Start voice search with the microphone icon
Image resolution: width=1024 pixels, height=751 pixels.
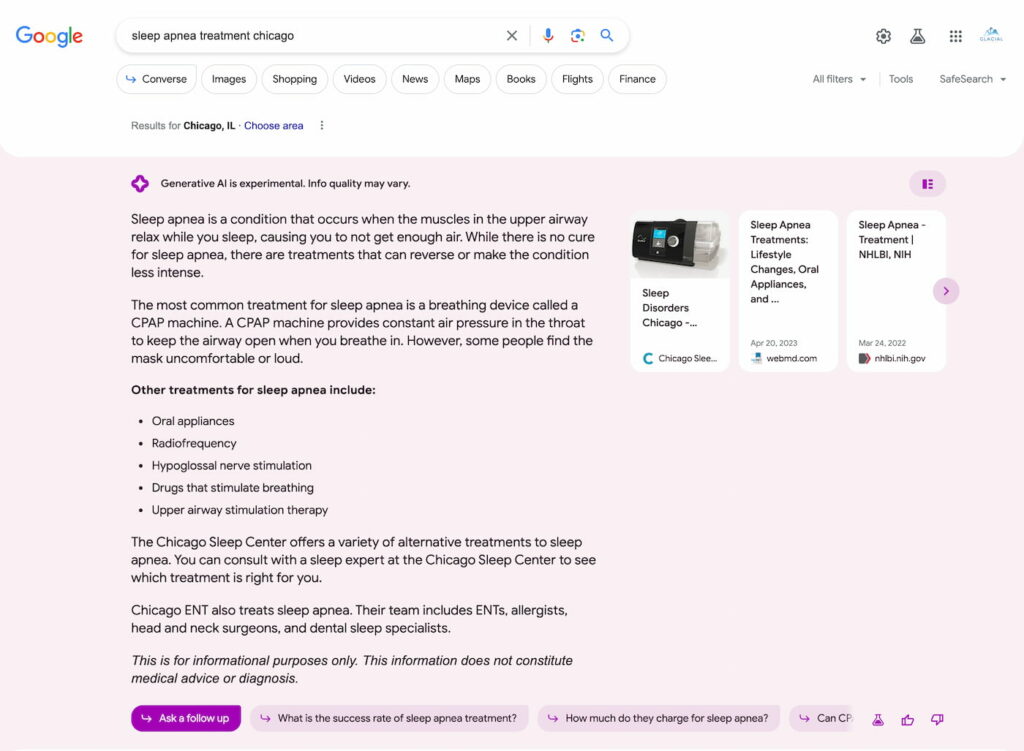tap(548, 35)
